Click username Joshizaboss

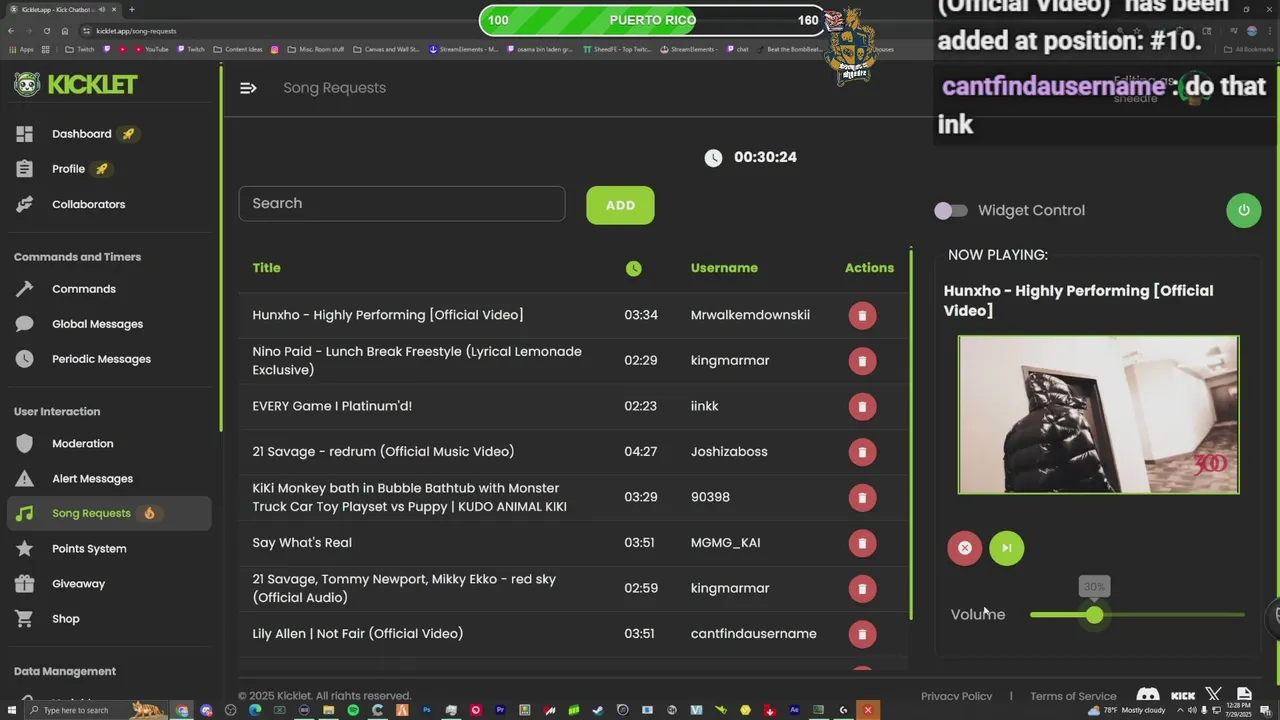click(x=729, y=452)
